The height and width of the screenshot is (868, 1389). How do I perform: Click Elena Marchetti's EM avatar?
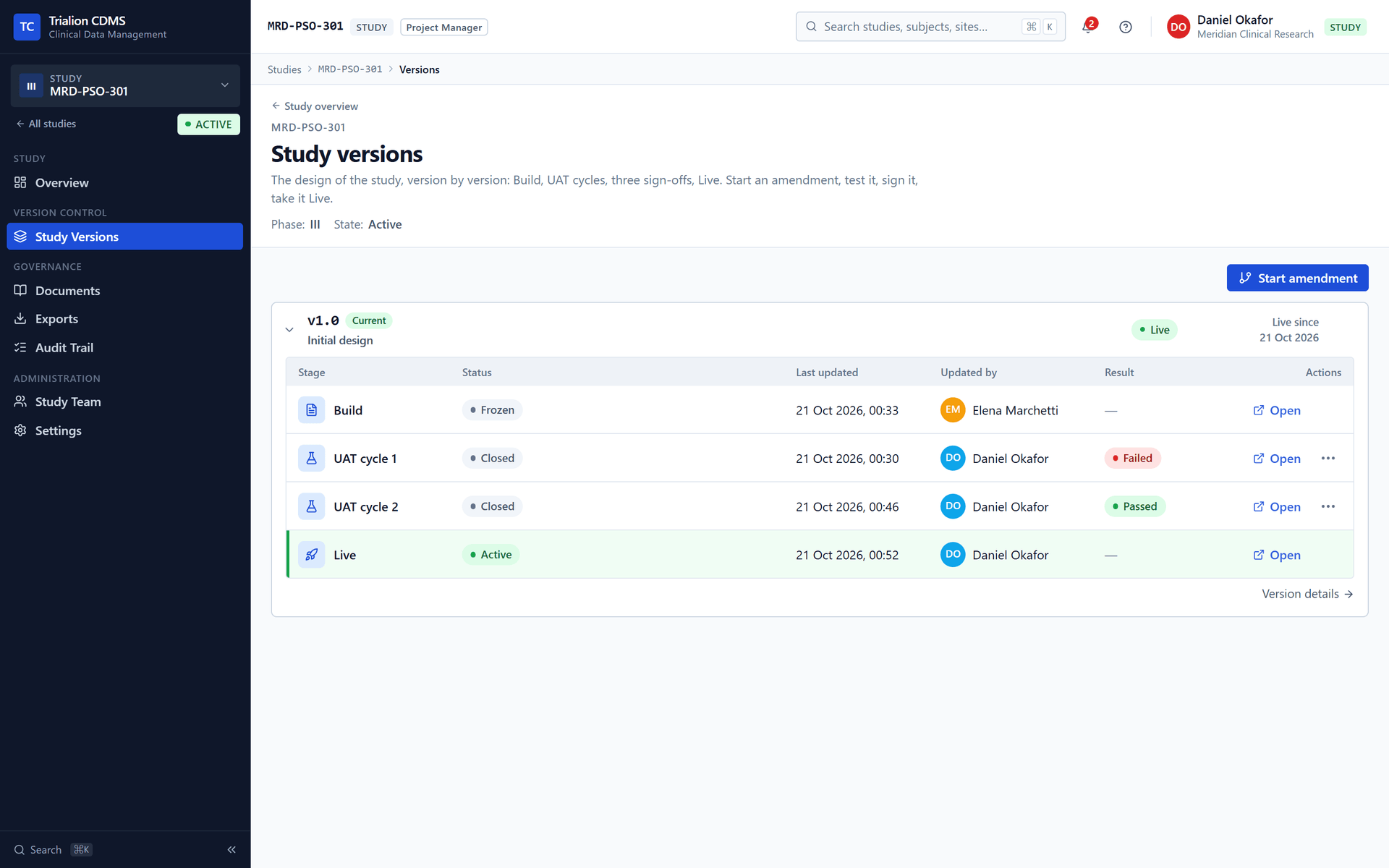tap(953, 410)
